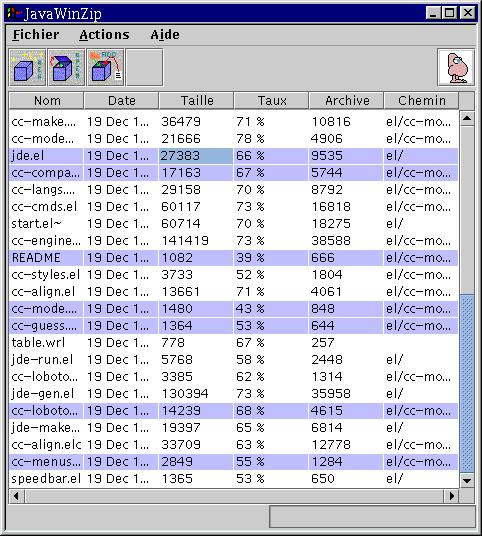Image resolution: width=482 pixels, height=536 pixels.
Task: Click the blank fourth toolbar button
Action: [x=144, y=67]
